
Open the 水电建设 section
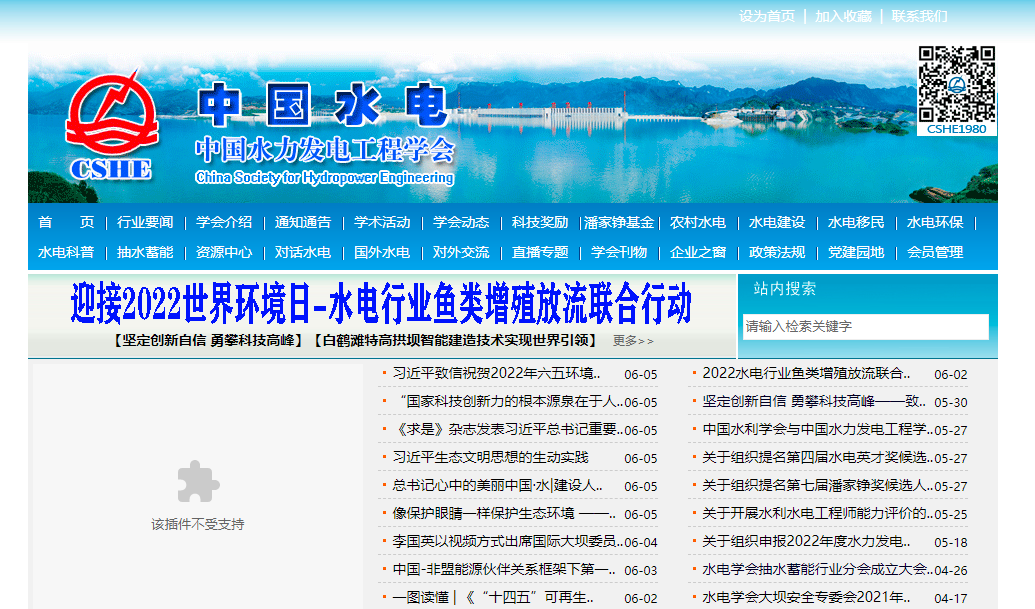[x=777, y=222]
